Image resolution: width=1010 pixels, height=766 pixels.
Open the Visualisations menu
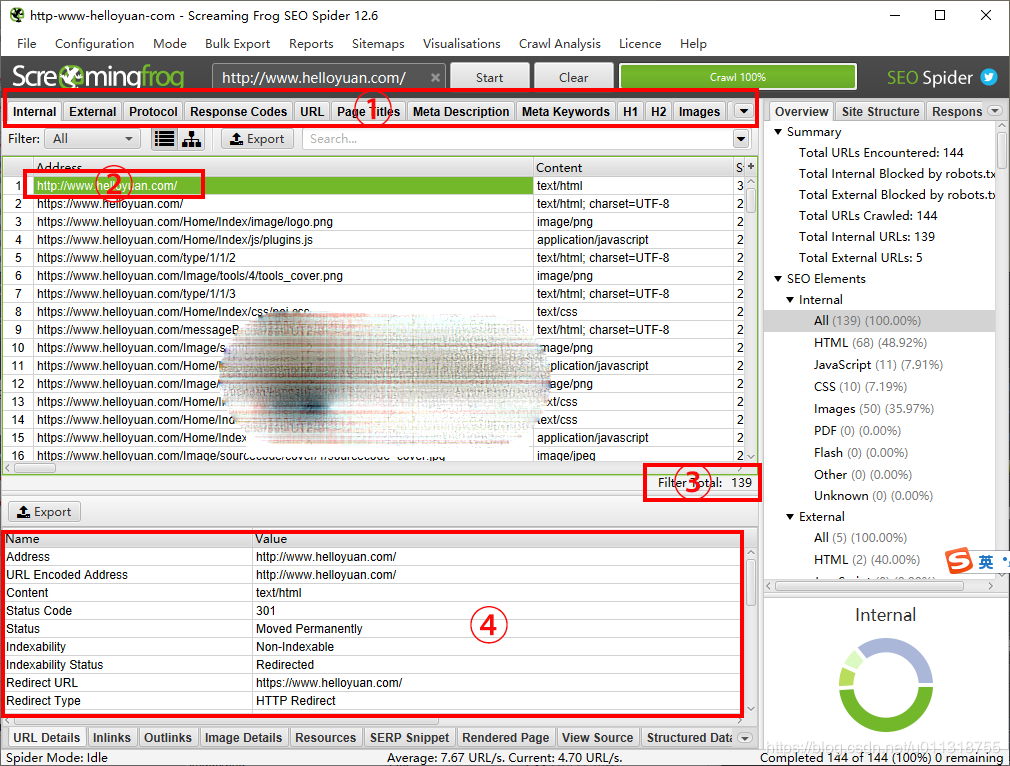click(x=462, y=43)
